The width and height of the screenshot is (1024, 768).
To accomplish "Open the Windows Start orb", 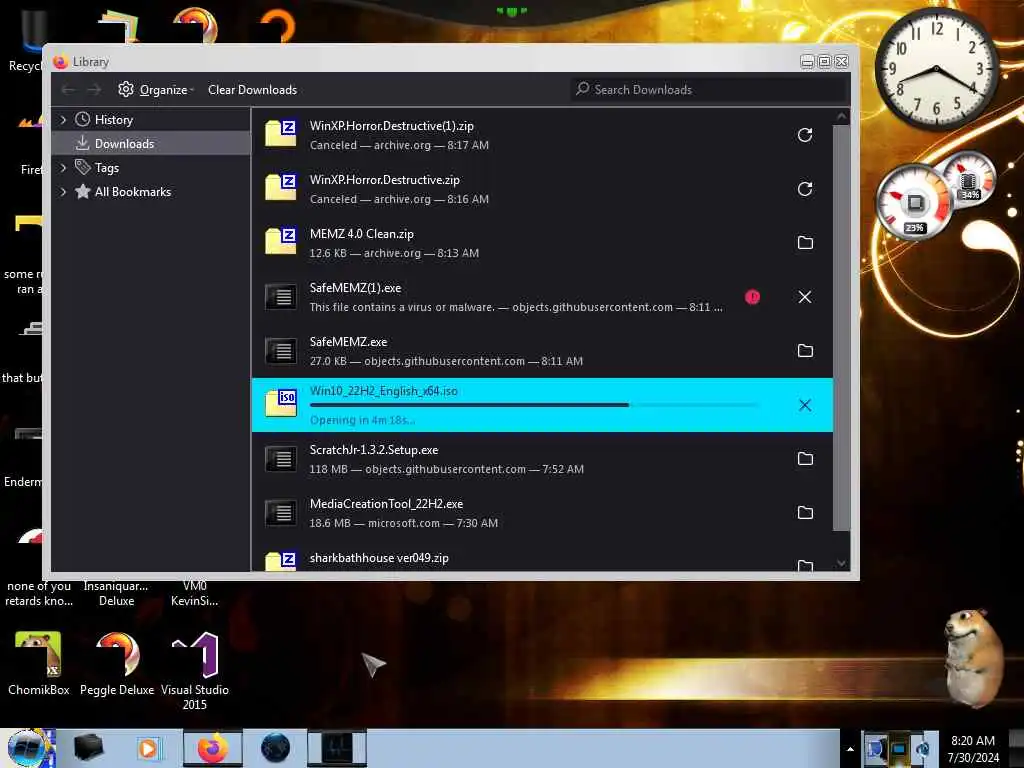I will (x=29, y=748).
